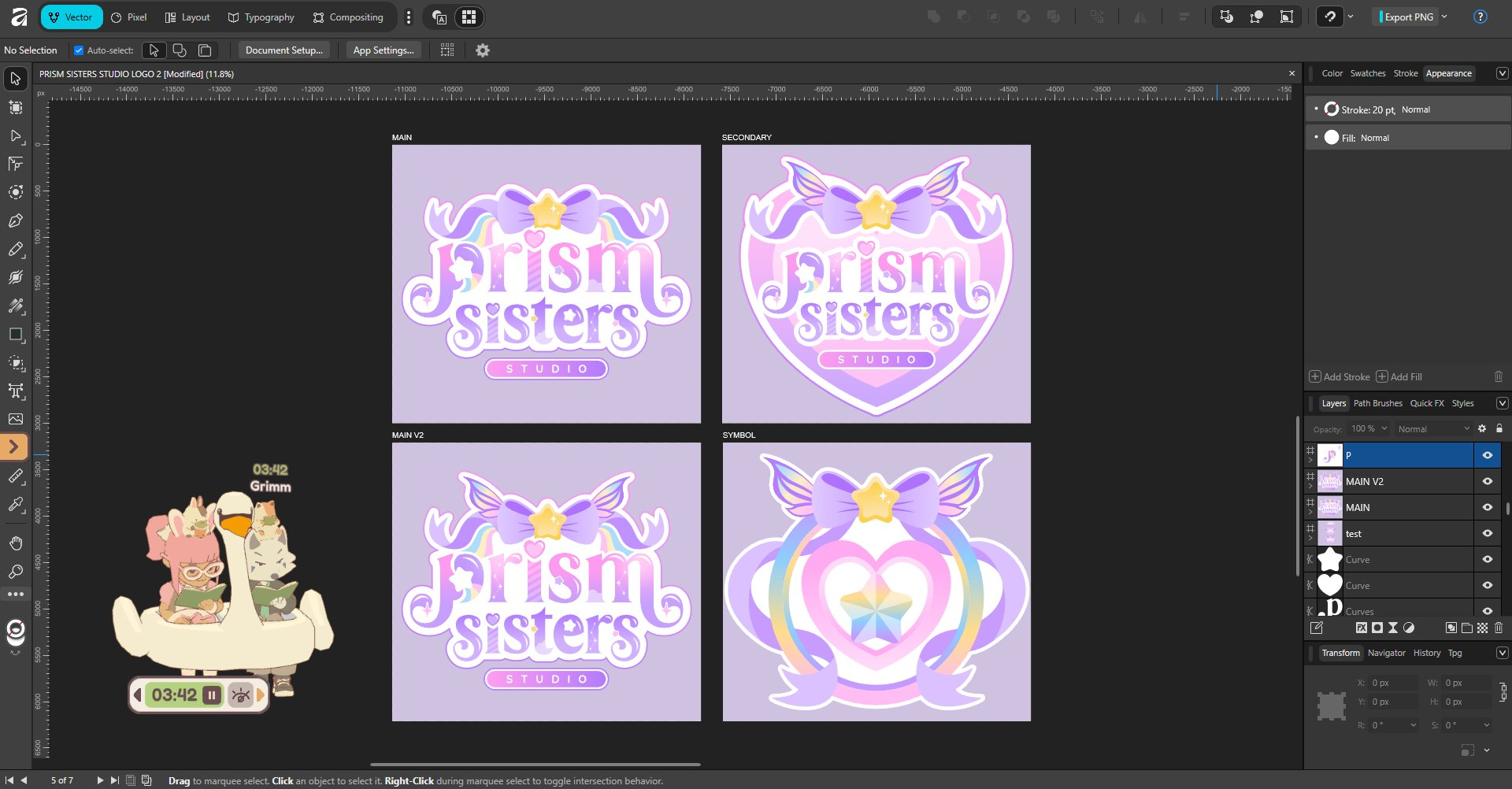The width and height of the screenshot is (1512, 789).
Task: Select the Pen tool
Action: coord(16,221)
